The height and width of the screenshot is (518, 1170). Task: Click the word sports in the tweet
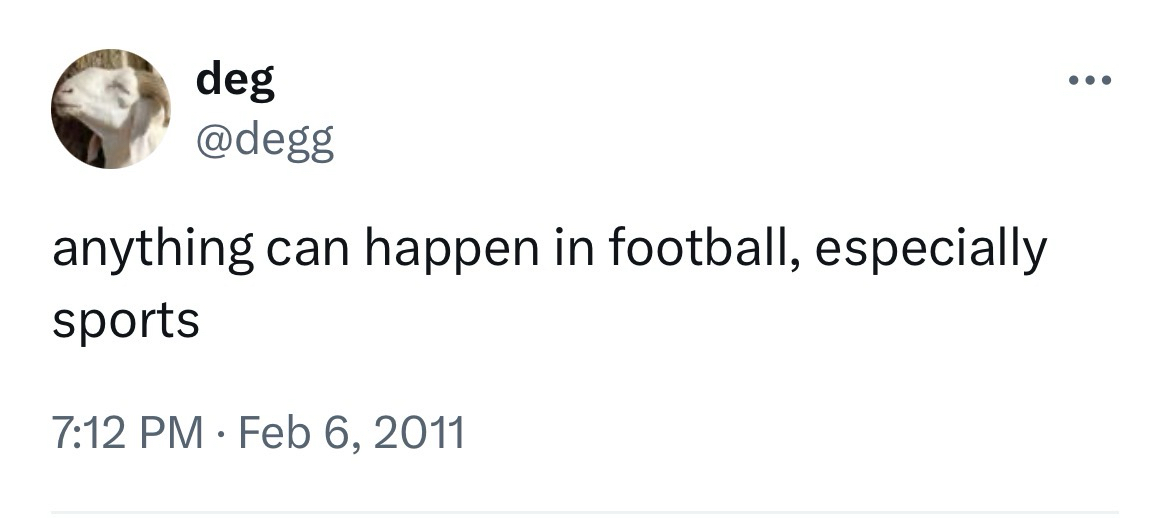[125, 321]
